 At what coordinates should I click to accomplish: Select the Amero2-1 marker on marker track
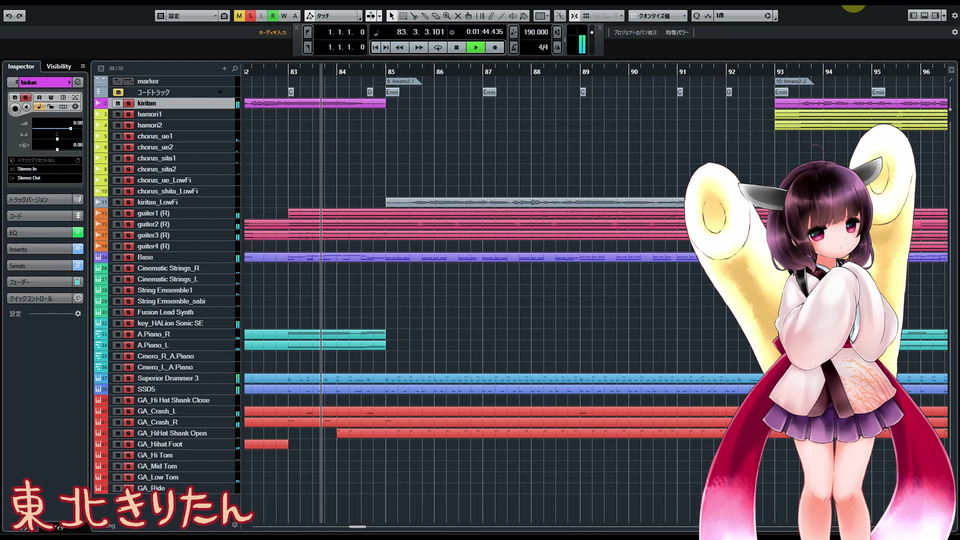tap(402, 81)
